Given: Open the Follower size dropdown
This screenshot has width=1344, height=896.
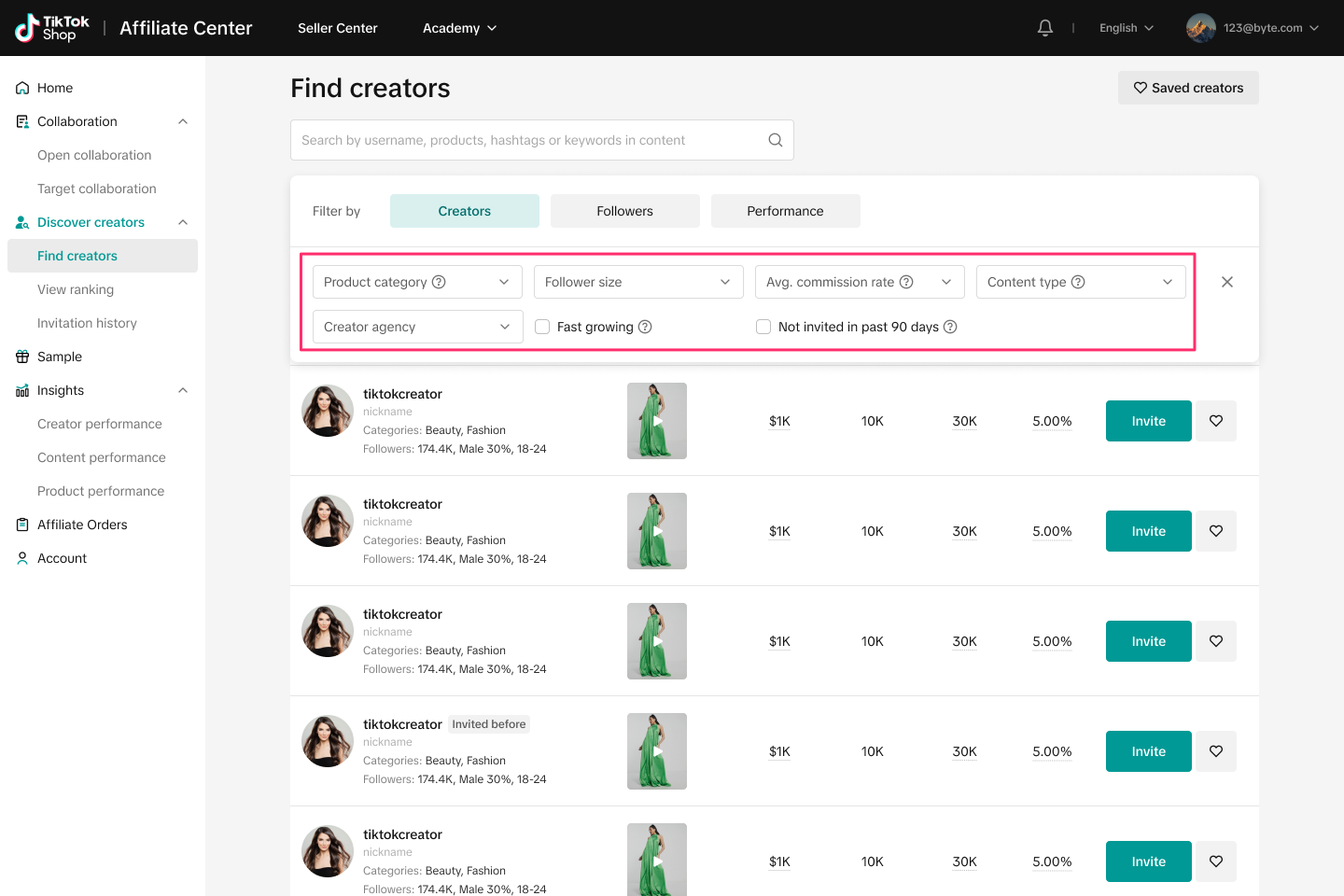Looking at the screenshot, I should pyautogui.click(x=637, y=282).
